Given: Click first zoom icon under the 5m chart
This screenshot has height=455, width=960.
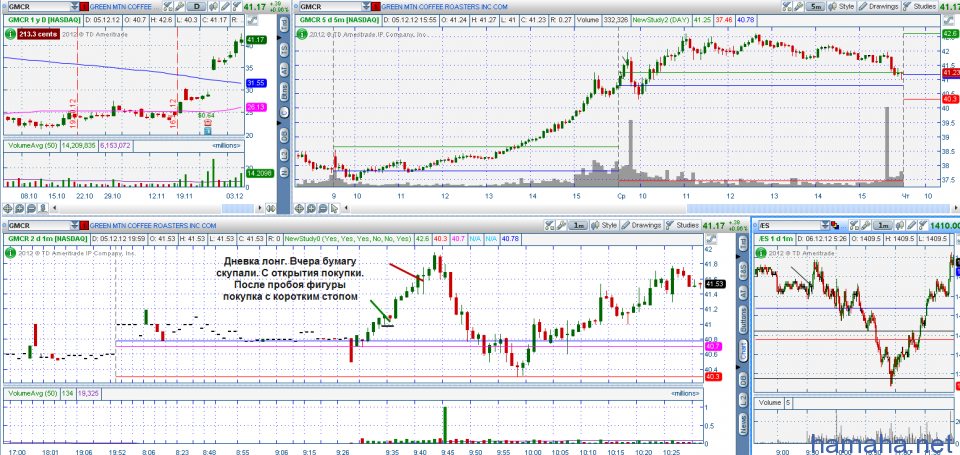Looking at the screenshot, I should click(301, 208).
